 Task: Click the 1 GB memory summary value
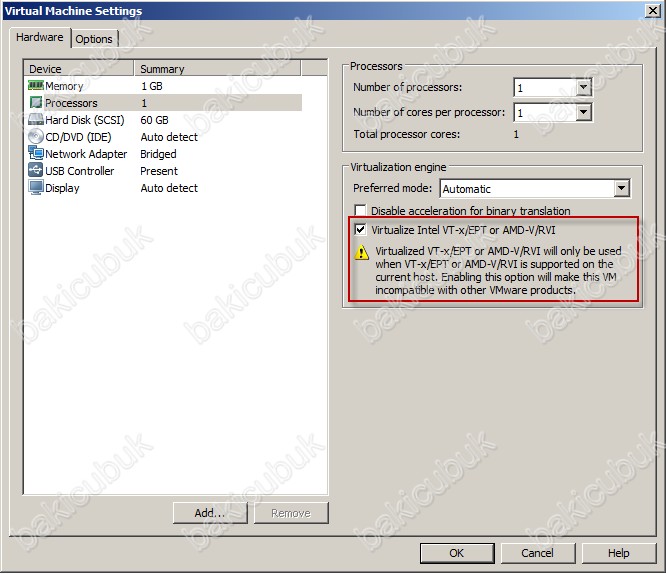(x=152, y=86)
